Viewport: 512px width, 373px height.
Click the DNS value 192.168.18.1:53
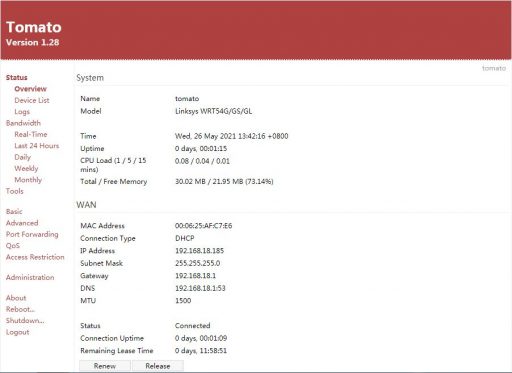(200, 288)
